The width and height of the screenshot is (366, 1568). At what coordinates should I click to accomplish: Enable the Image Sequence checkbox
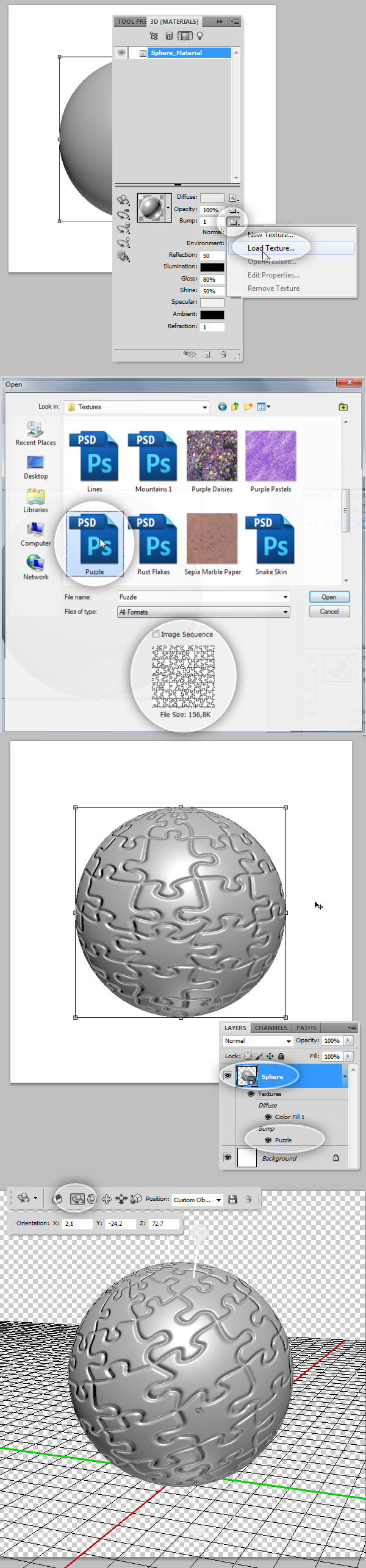156,634
